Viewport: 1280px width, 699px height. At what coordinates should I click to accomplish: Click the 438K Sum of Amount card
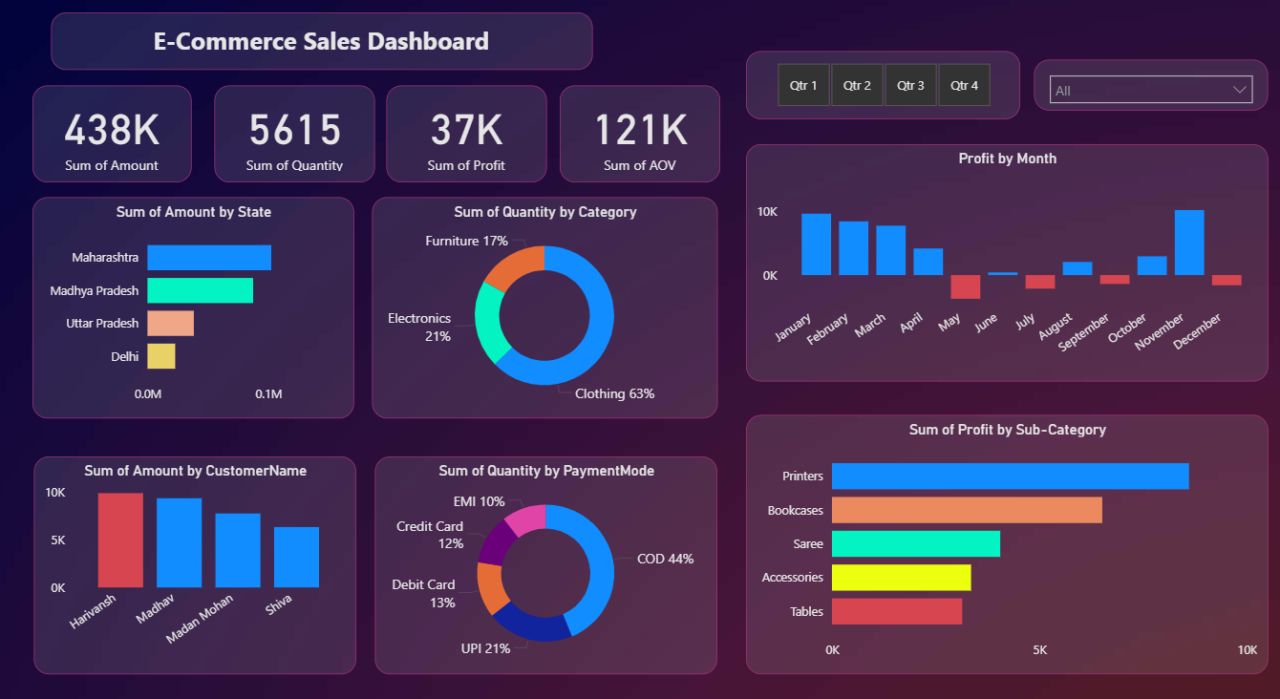pos(112,134)
